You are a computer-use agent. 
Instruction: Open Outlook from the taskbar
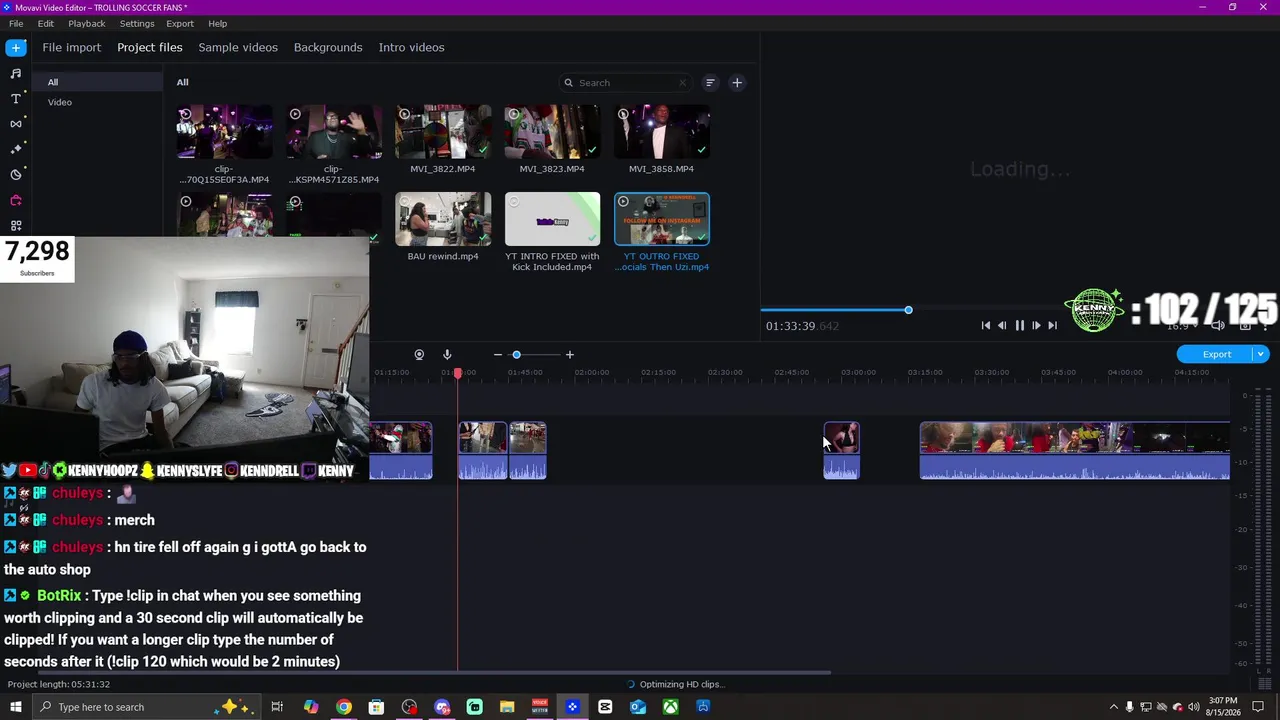point(638,707)
